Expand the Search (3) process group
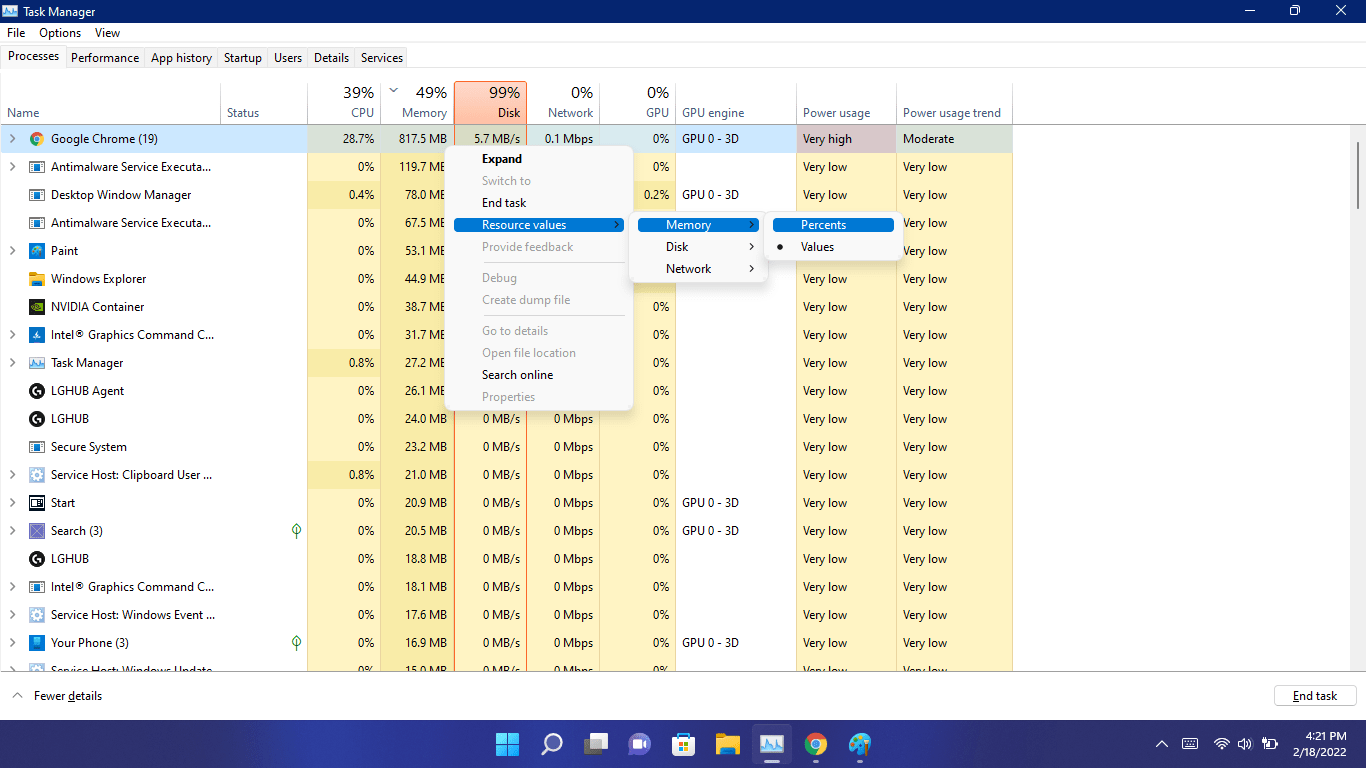This screenshot has width=1366, height=768. (x=13, y=531)
